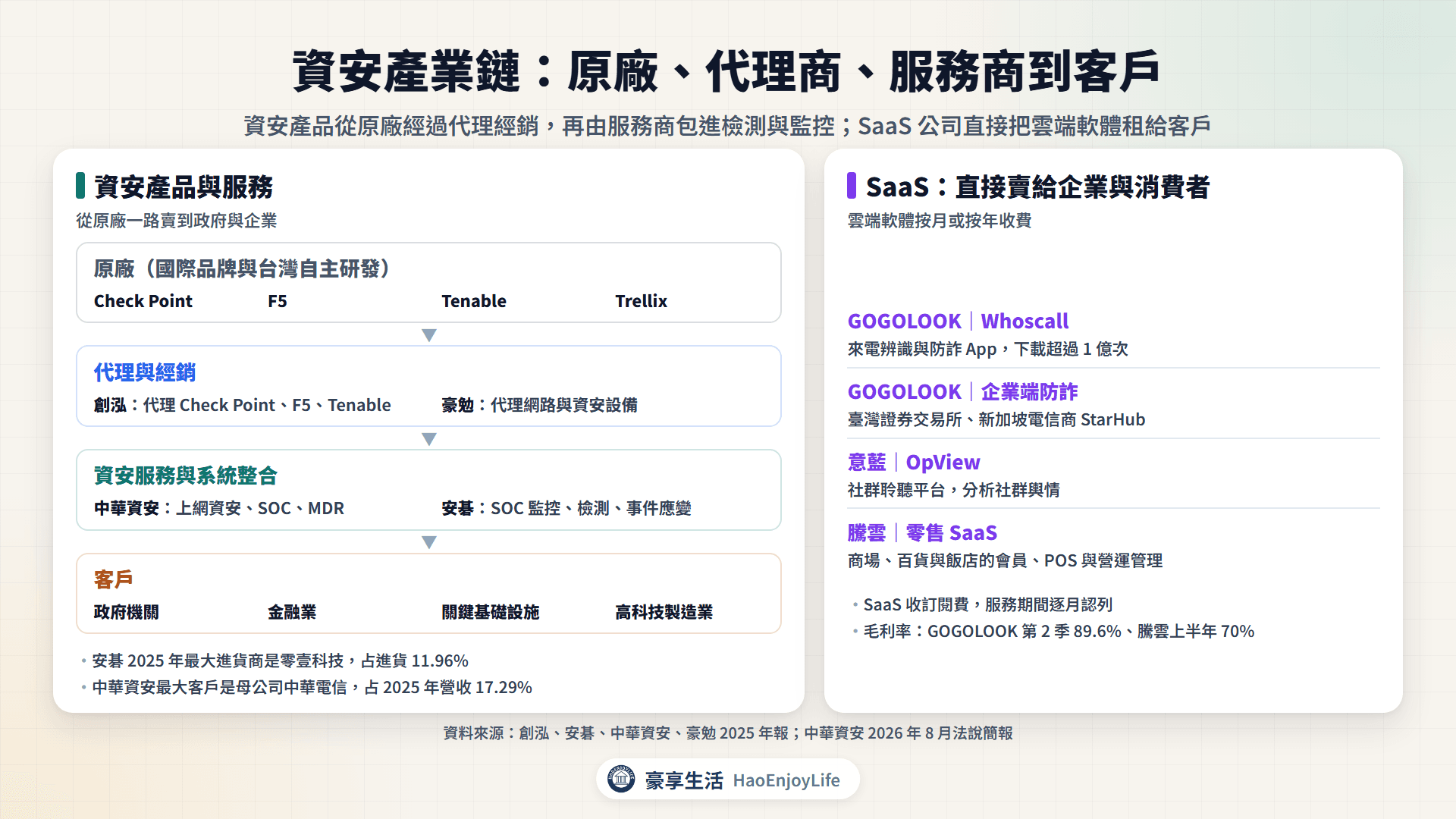The height and width of the screenshot is (819, 1456).
Task: Click the 原廠（國際品牌與台灣自主研發） heading
Action: pyautogui.click(x=243, y=268)
